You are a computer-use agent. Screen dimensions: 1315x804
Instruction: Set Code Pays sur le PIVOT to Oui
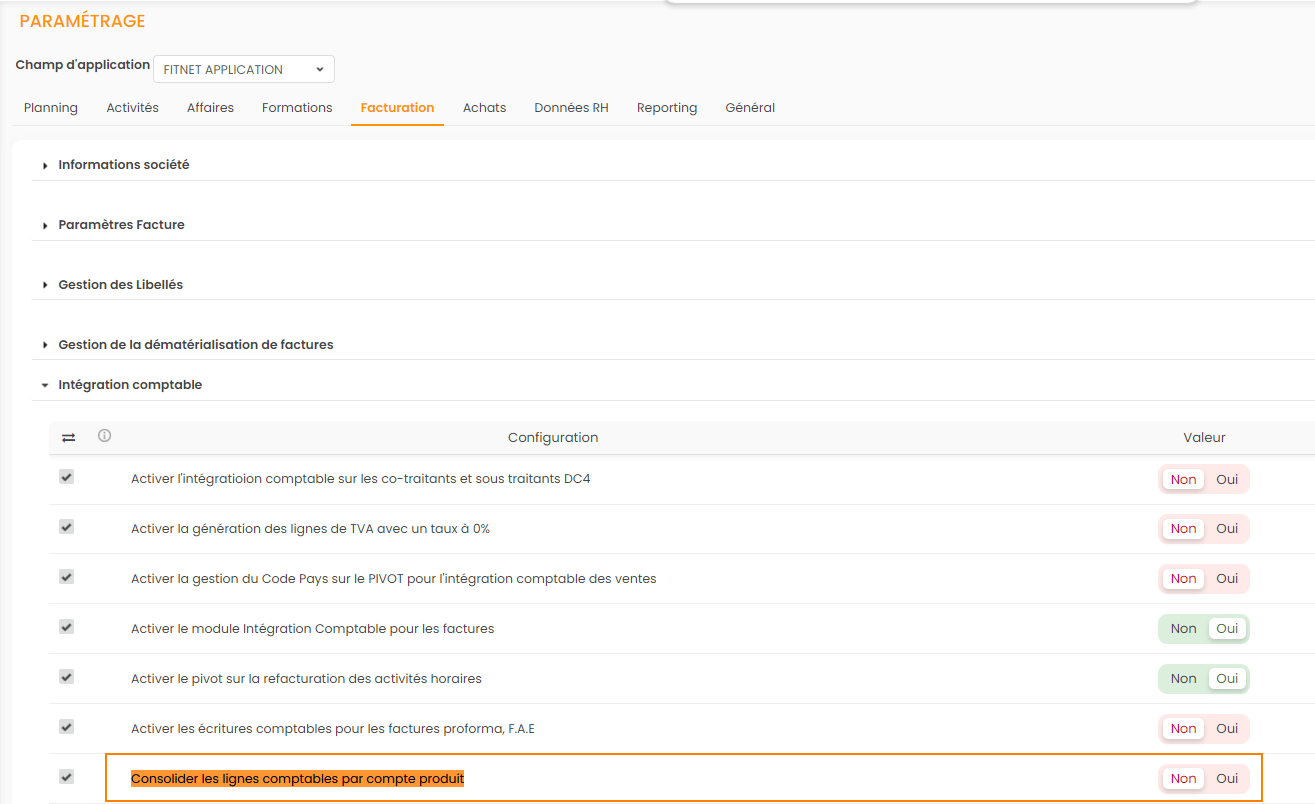point(1227,579)
